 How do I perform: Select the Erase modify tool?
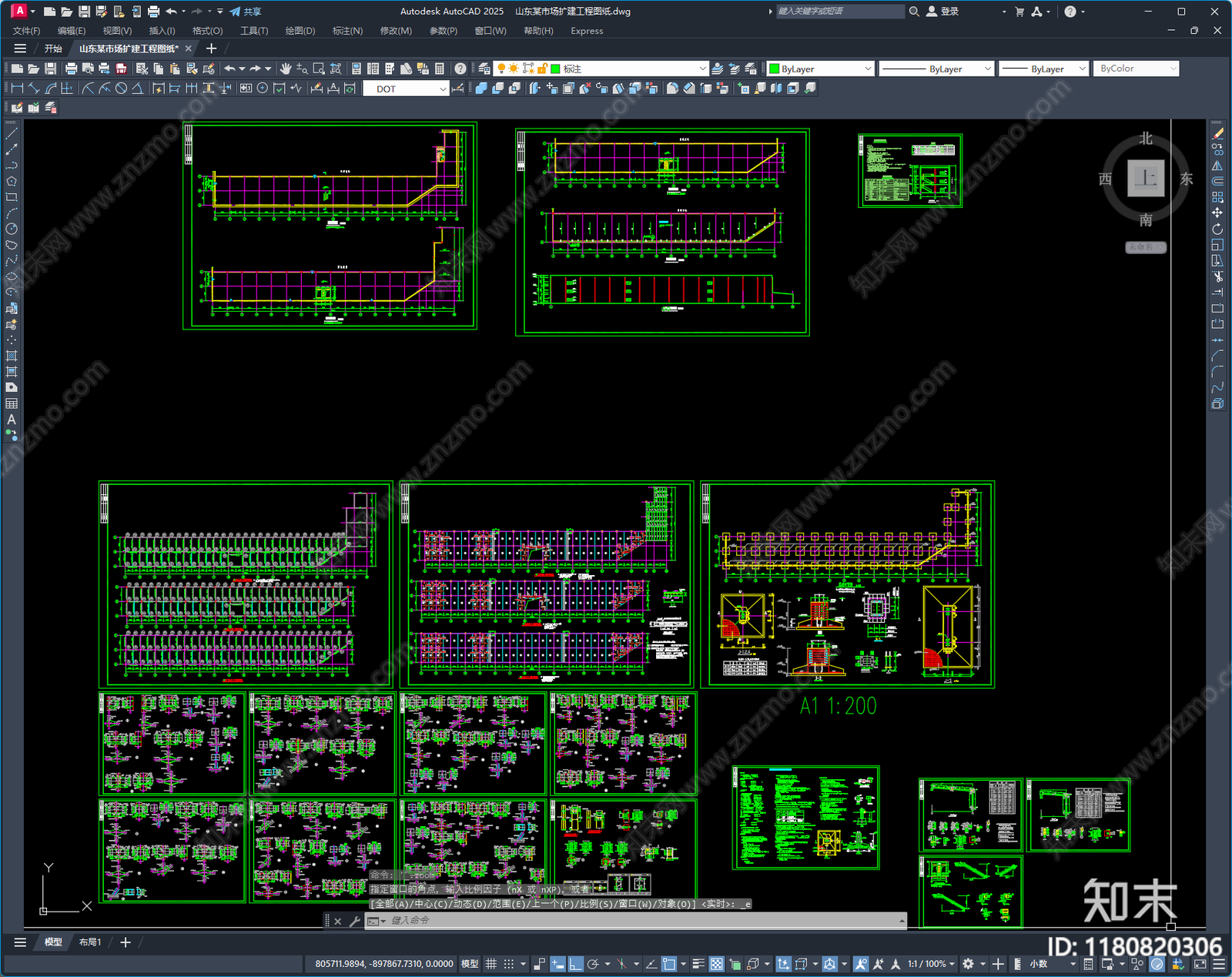1217,133
